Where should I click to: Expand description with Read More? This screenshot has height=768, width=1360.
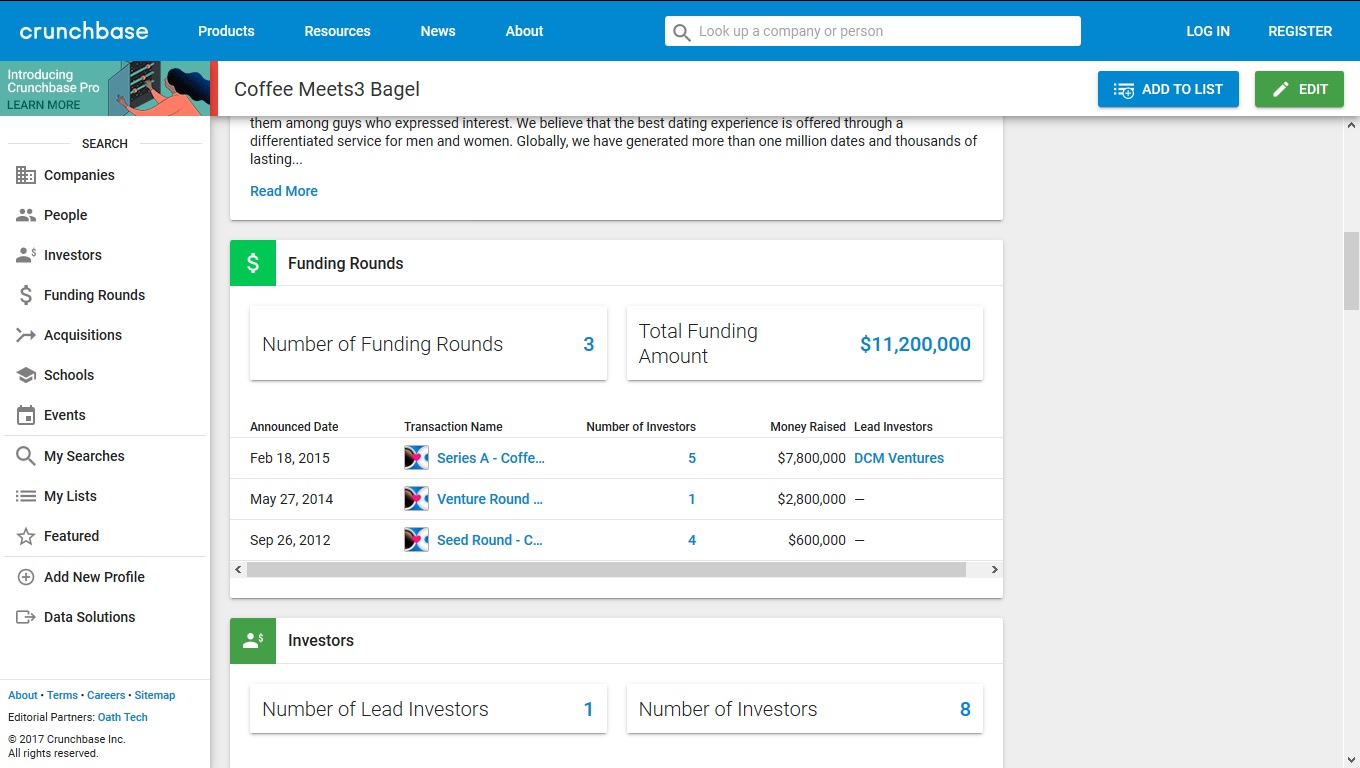(284, 191)
